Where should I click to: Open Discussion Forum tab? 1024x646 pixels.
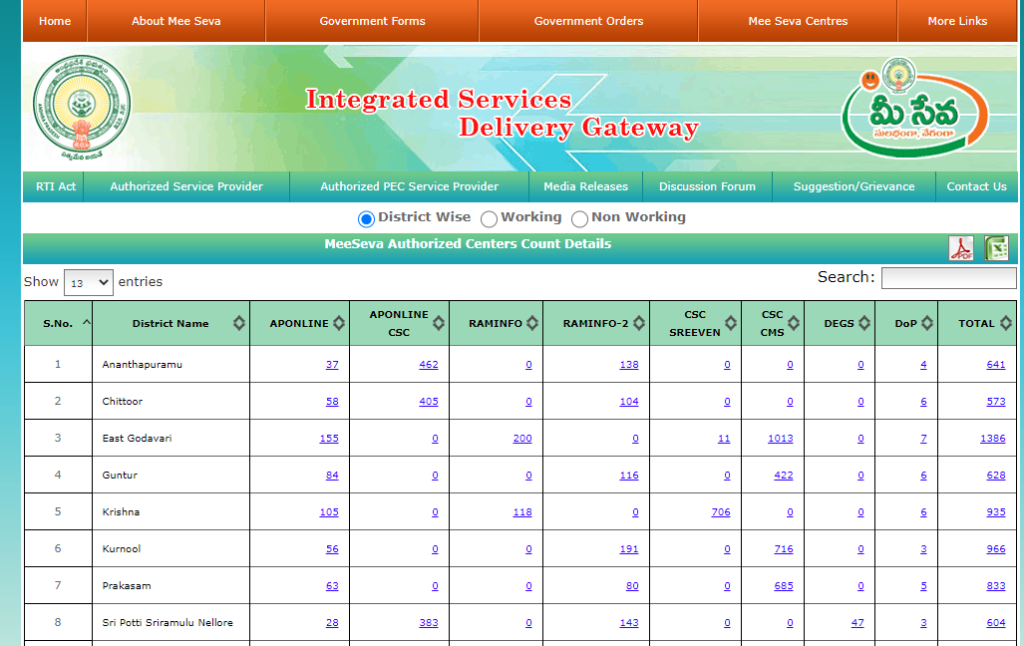click(707, 186)
